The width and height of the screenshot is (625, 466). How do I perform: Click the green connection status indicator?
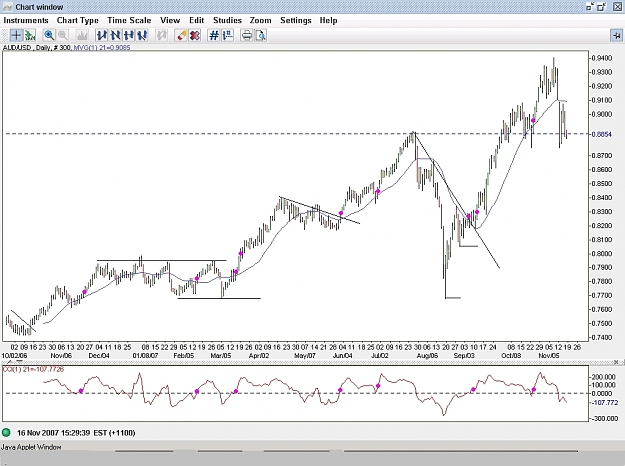click(6, 433)
